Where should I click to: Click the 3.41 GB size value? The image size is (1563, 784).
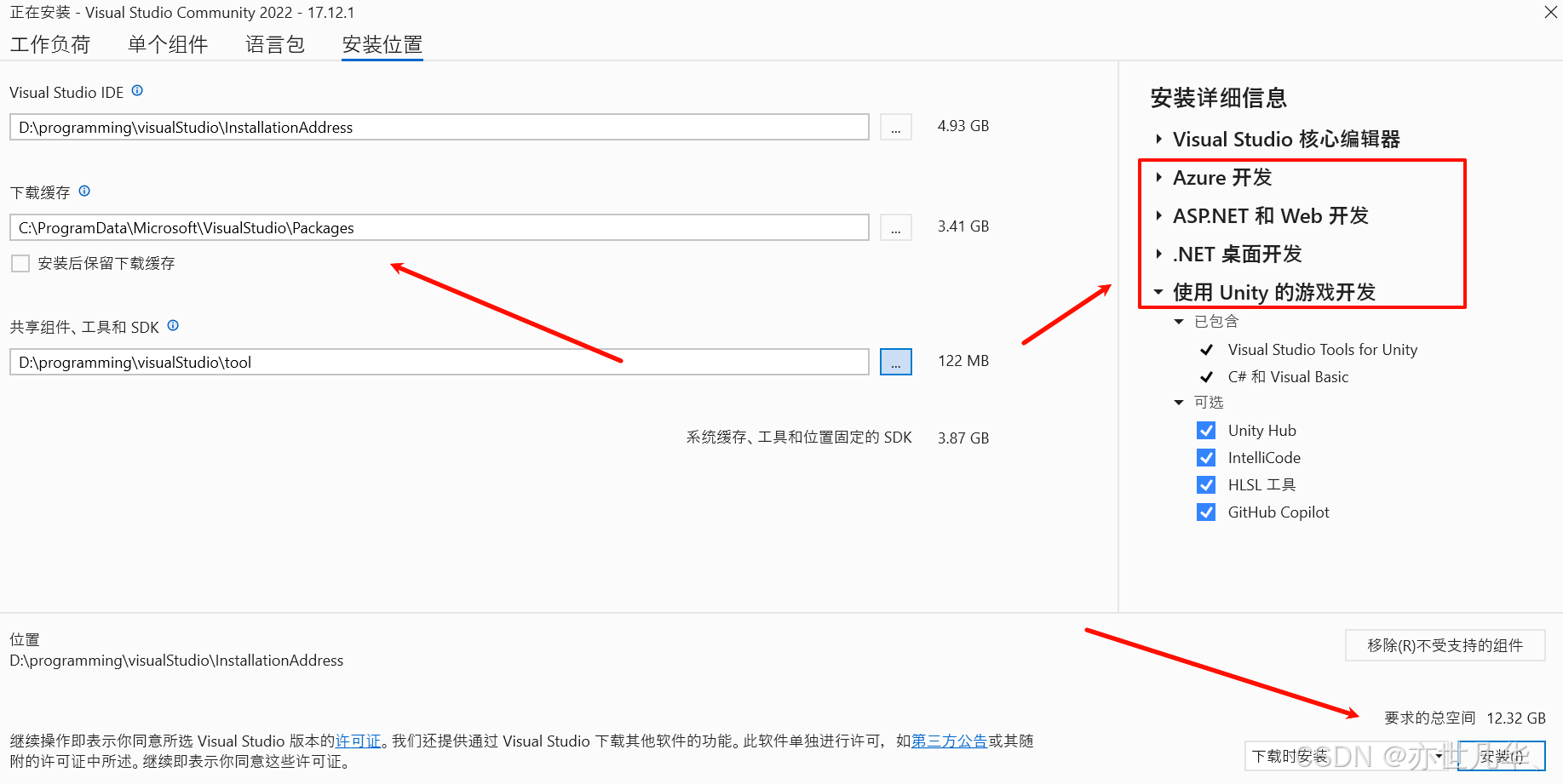963,226
